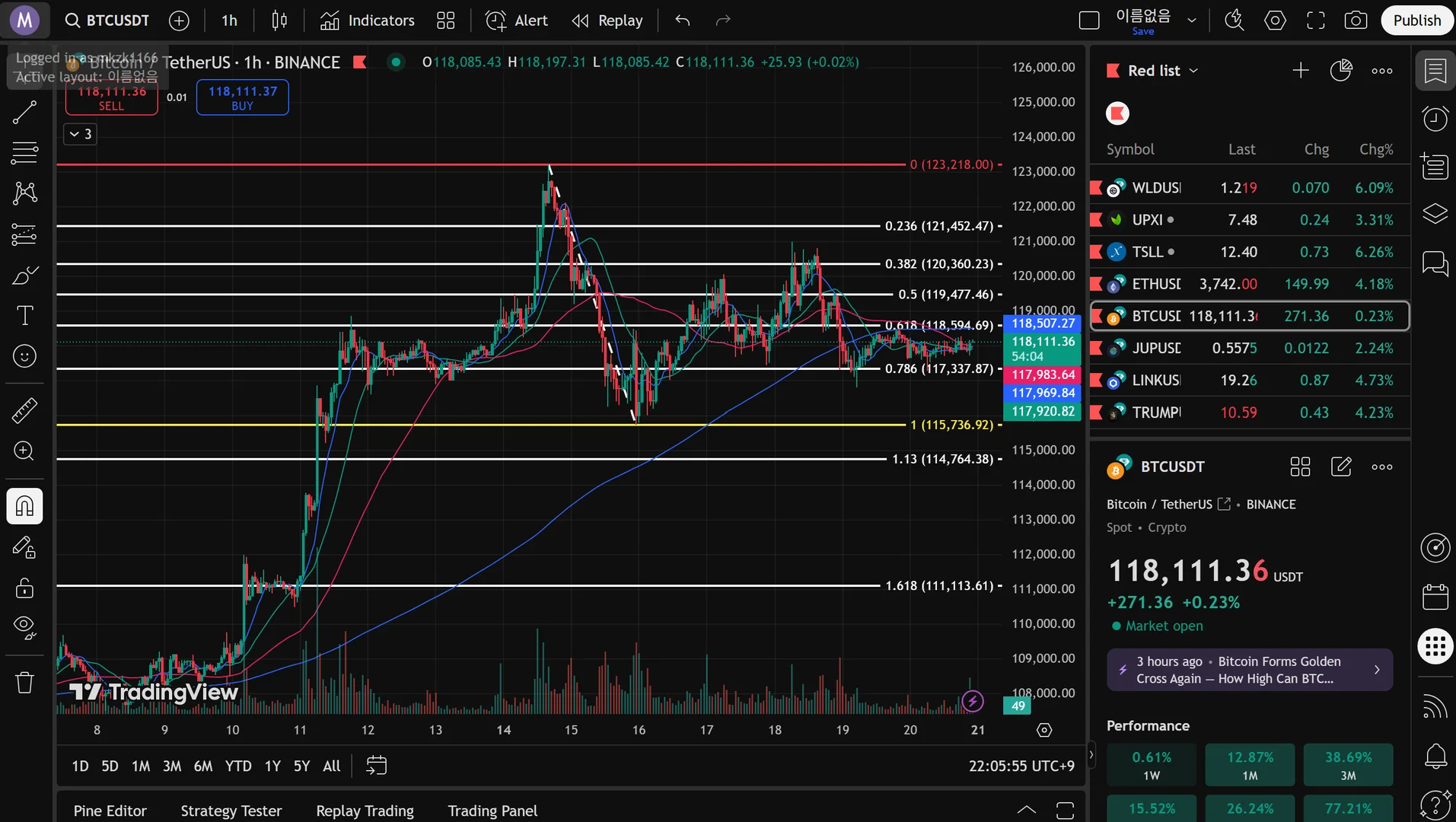Open the Pine Editor tab

110,811
